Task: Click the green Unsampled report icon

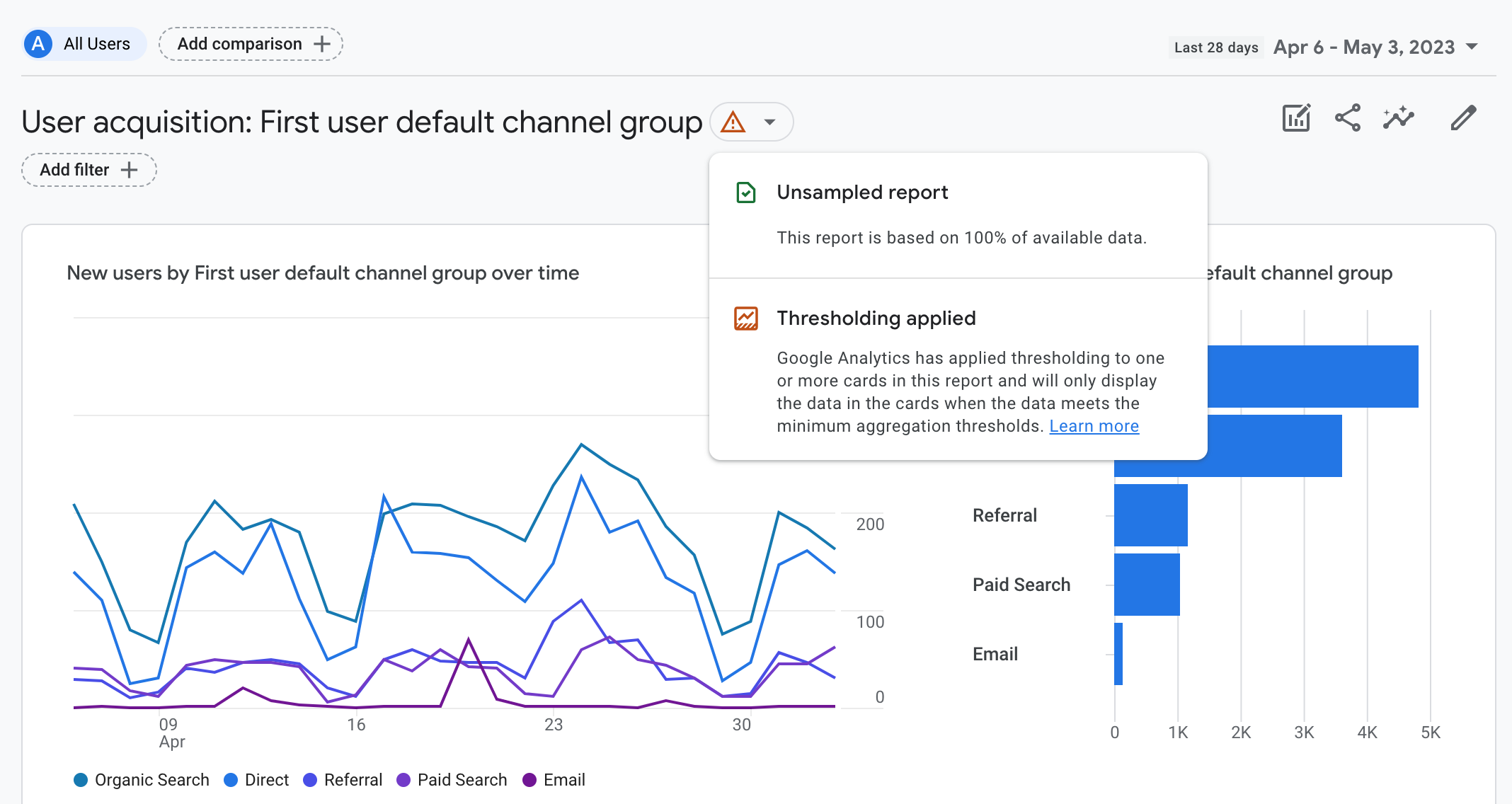Action: pos(746,193)
